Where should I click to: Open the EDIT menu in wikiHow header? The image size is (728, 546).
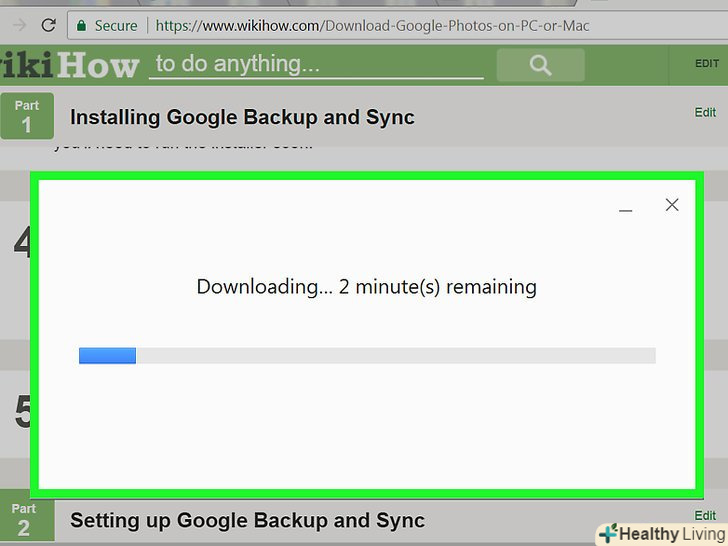pos(706,63)
